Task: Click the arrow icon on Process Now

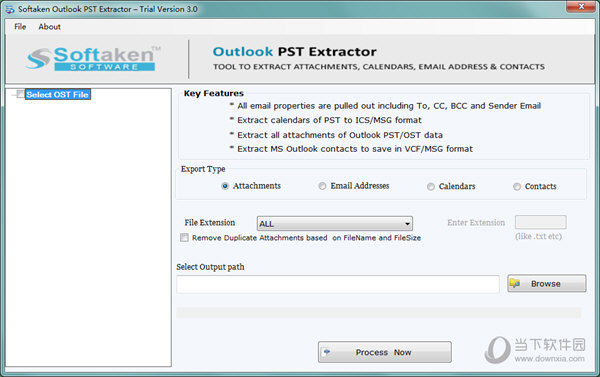Action: coord(327,351)
